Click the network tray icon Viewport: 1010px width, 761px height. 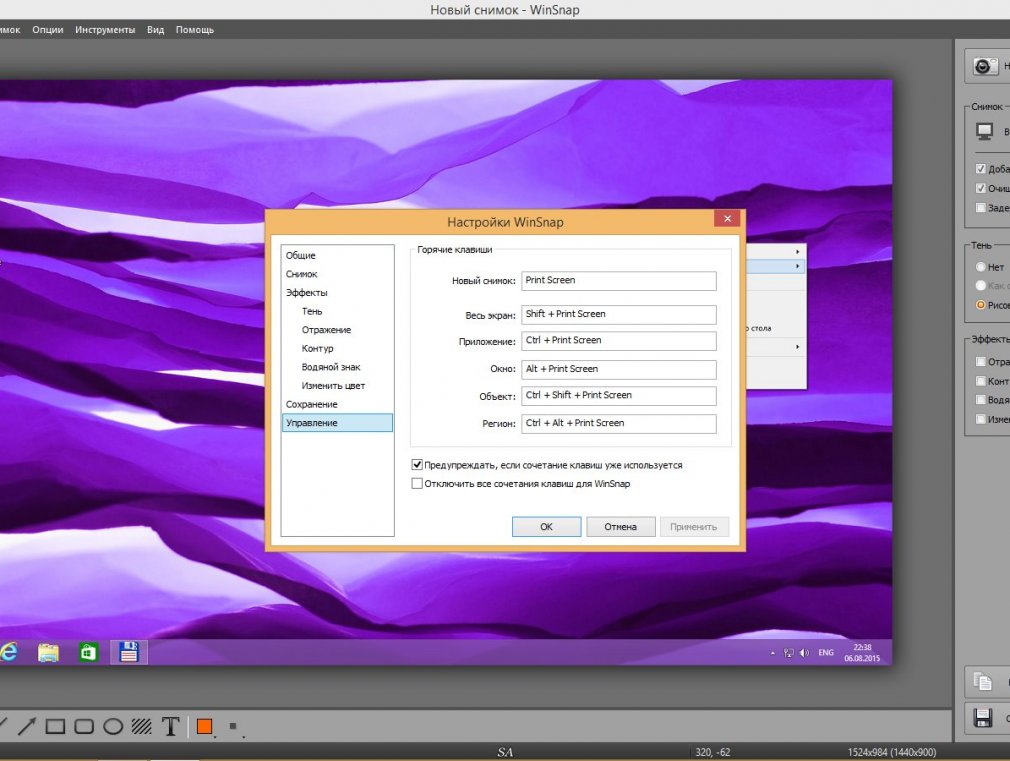click(788, 653)
